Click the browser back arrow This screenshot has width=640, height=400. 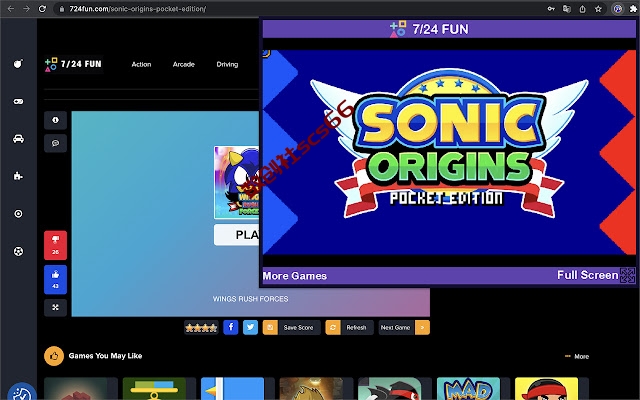pyautogui.click(x=11, y=9)
